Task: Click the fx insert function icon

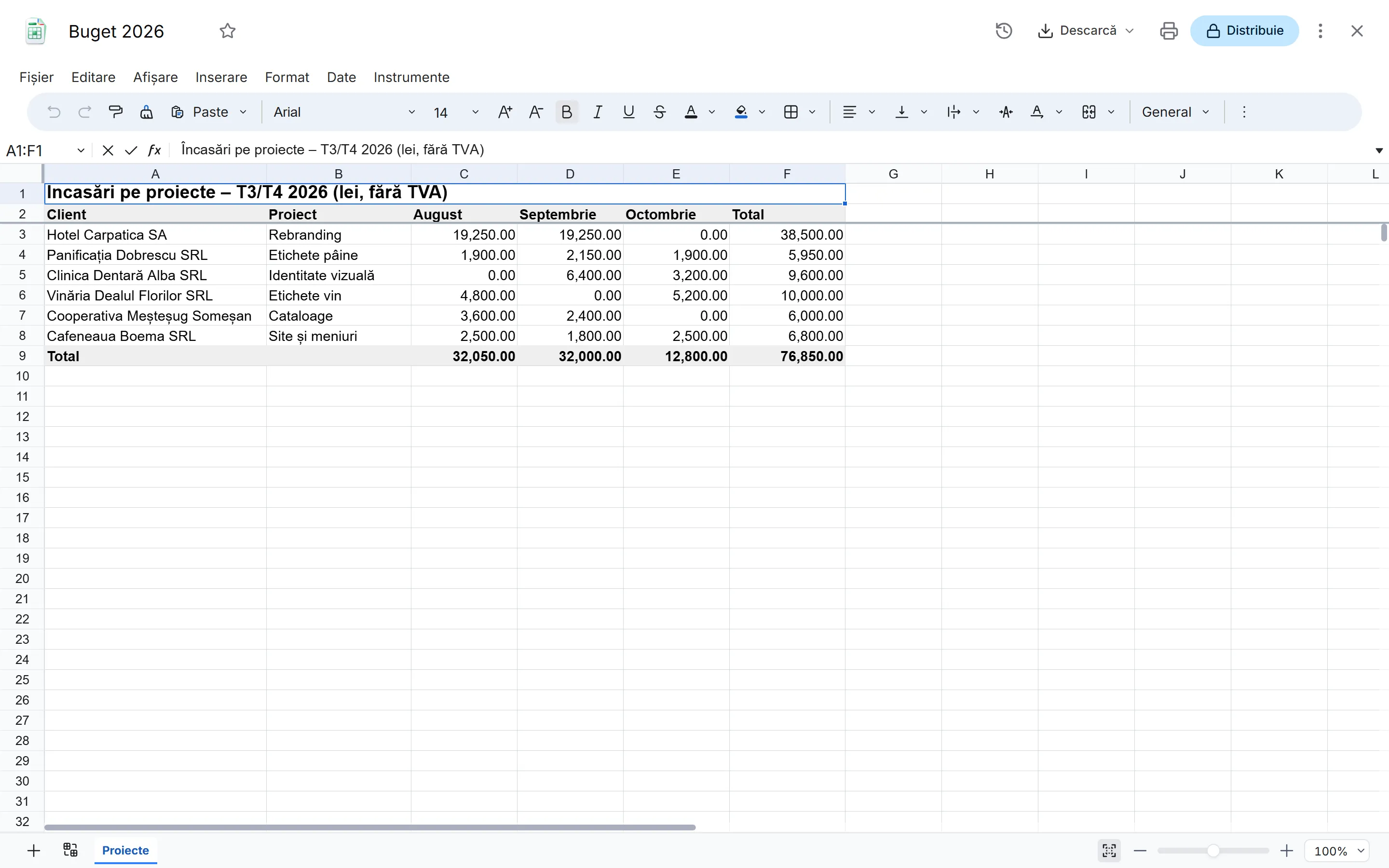Action: (x=154, y=150)
